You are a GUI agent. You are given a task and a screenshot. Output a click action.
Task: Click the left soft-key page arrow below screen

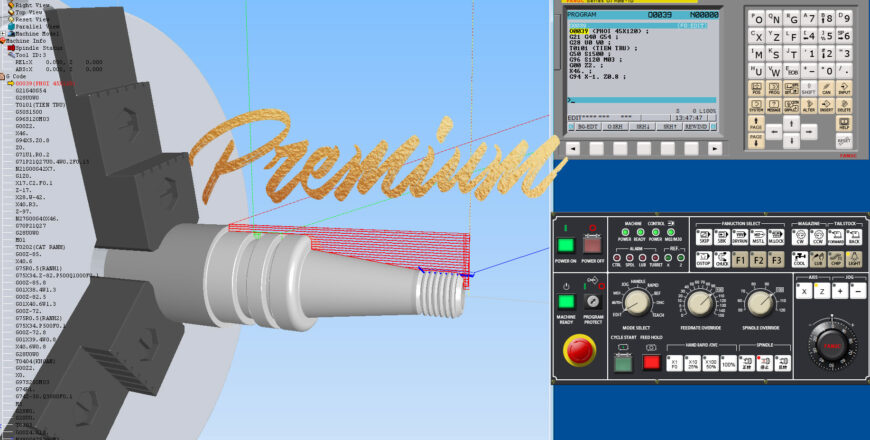pos(572,148)
